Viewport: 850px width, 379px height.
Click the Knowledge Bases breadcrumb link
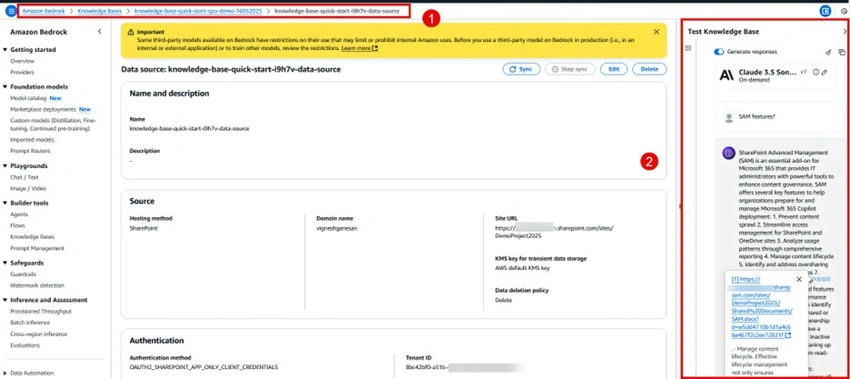tap(99, 11)
